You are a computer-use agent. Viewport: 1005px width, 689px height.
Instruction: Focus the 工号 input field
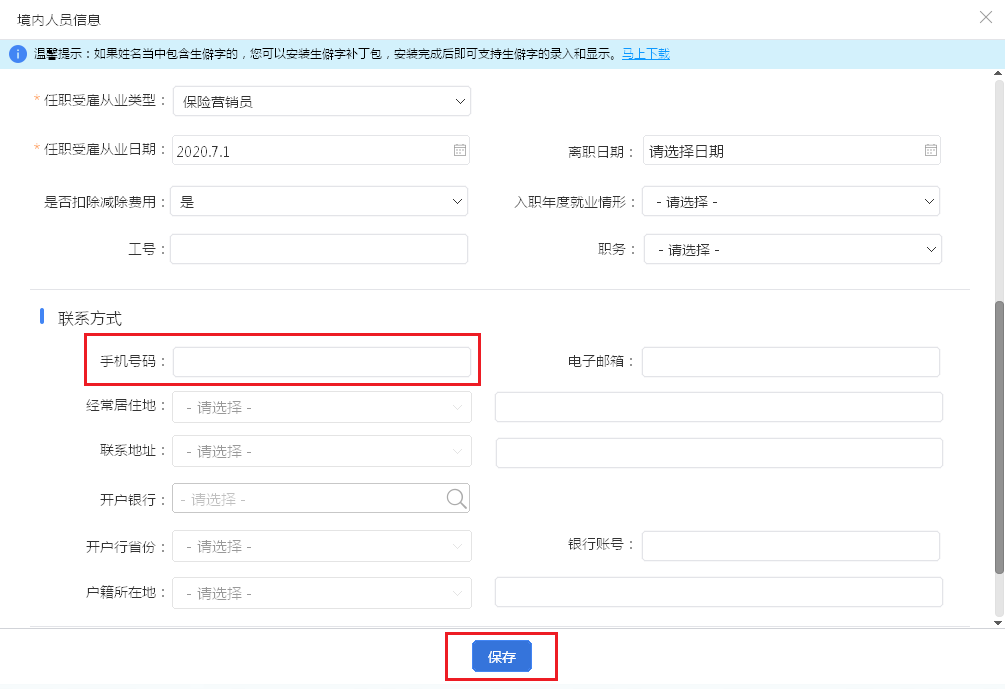319,249
